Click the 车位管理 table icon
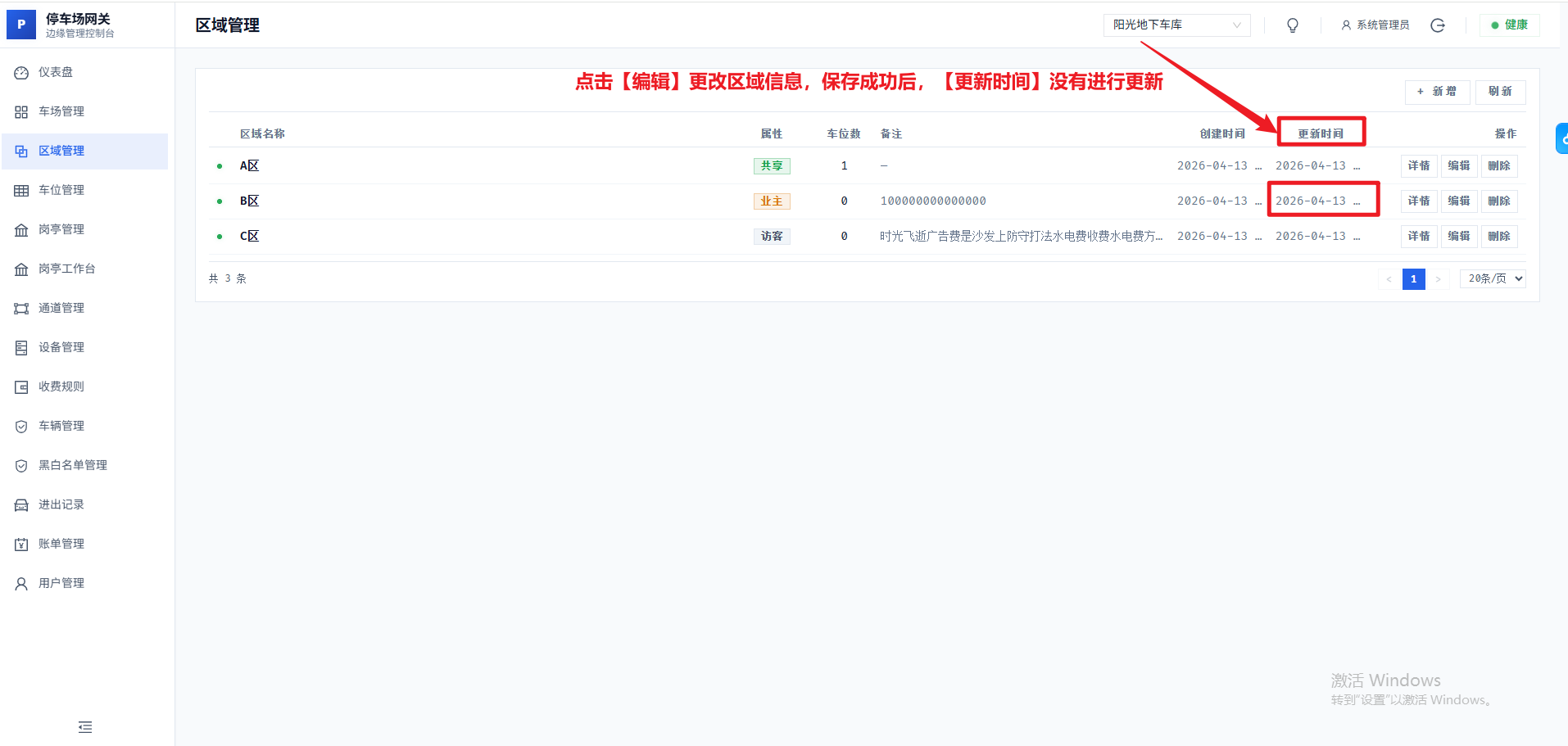 [x=21, y=191]
